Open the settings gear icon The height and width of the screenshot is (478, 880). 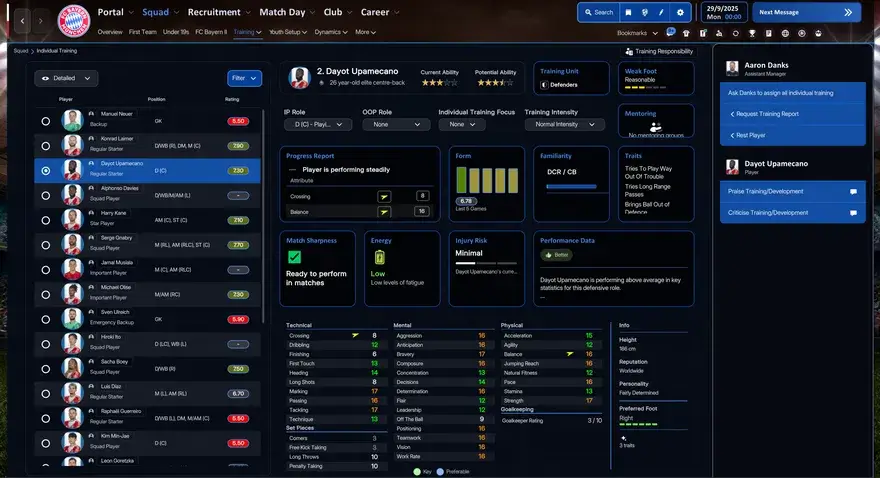(x=680, y=12)
